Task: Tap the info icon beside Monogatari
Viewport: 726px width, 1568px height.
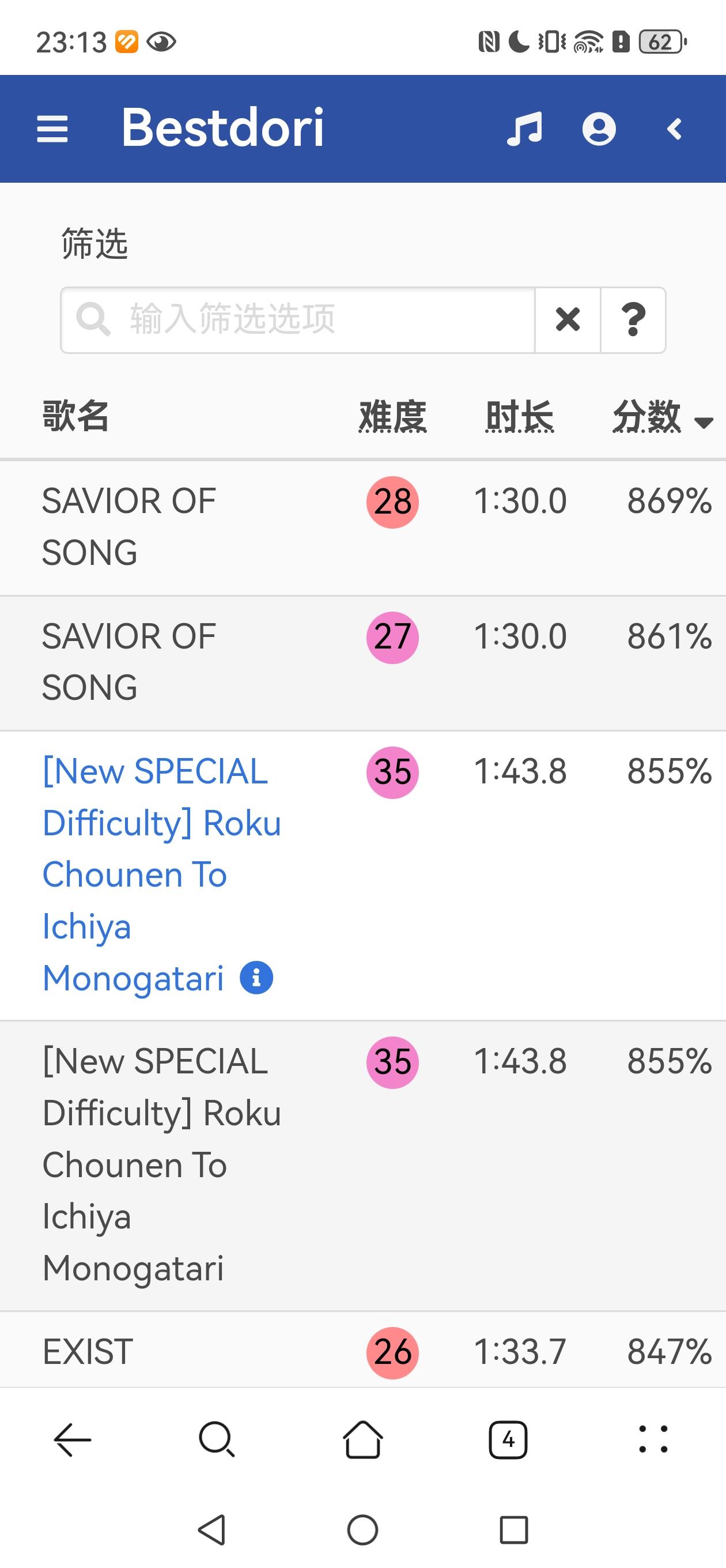Action: tap(256, 978)
